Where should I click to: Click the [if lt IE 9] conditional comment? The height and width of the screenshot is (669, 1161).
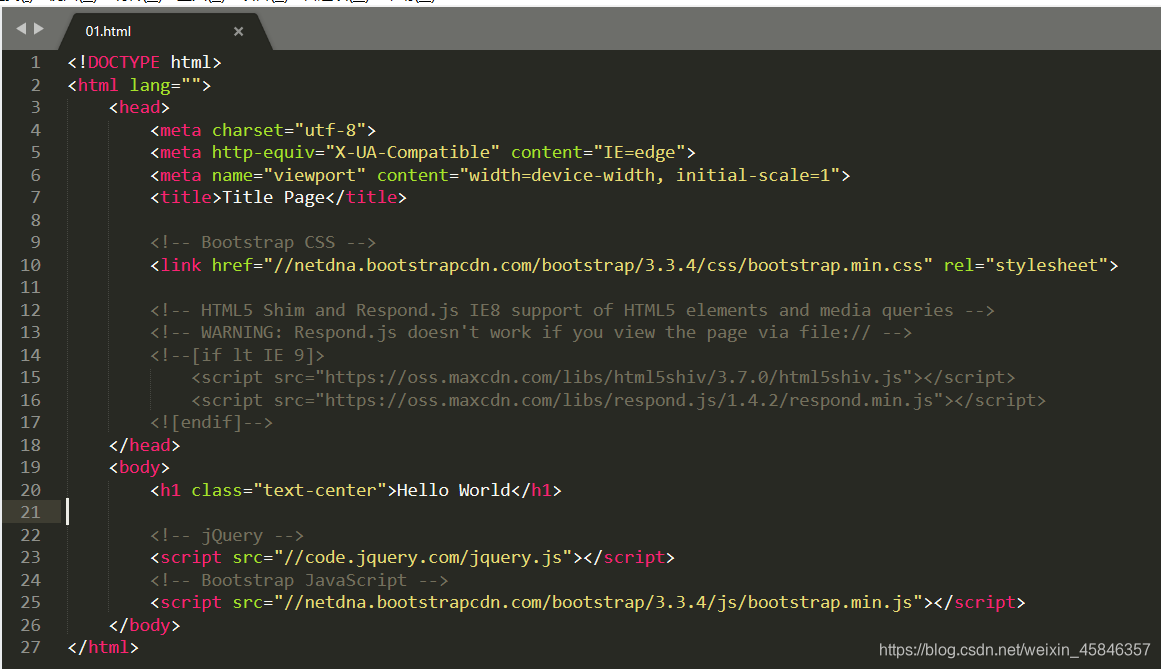point(237,355)
